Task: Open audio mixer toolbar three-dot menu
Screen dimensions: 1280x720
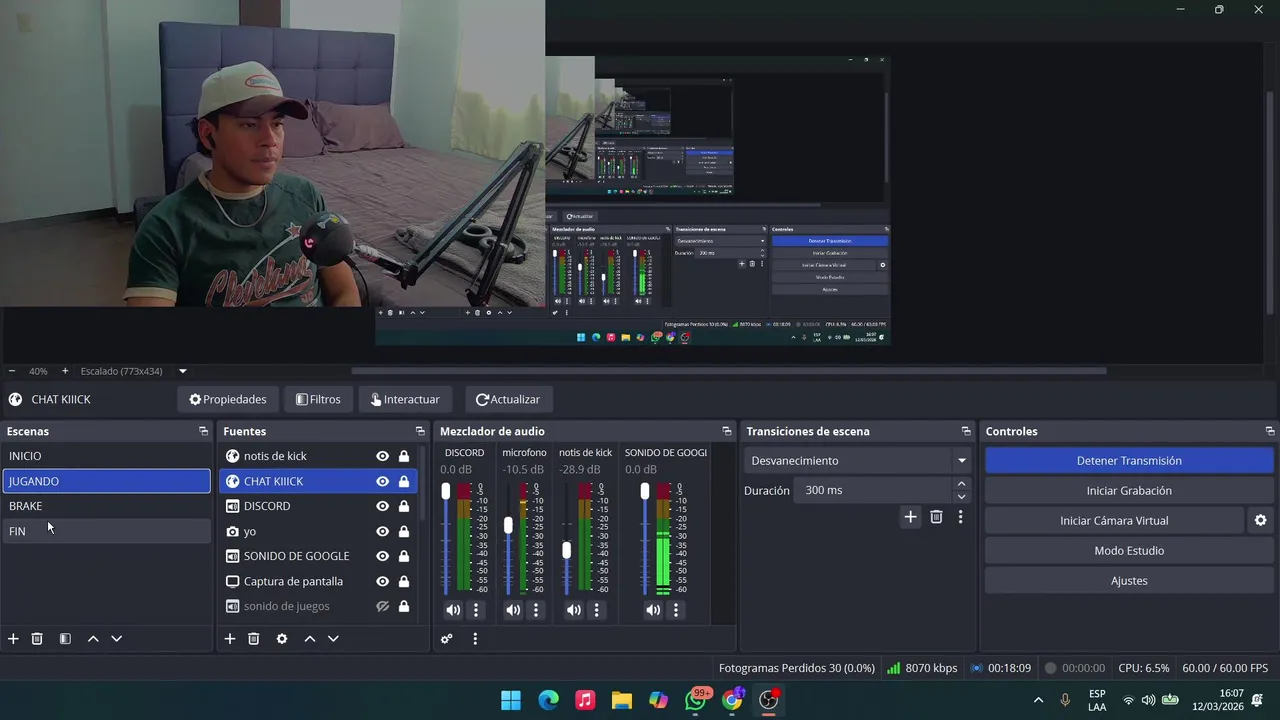Action: coord(475,638)
